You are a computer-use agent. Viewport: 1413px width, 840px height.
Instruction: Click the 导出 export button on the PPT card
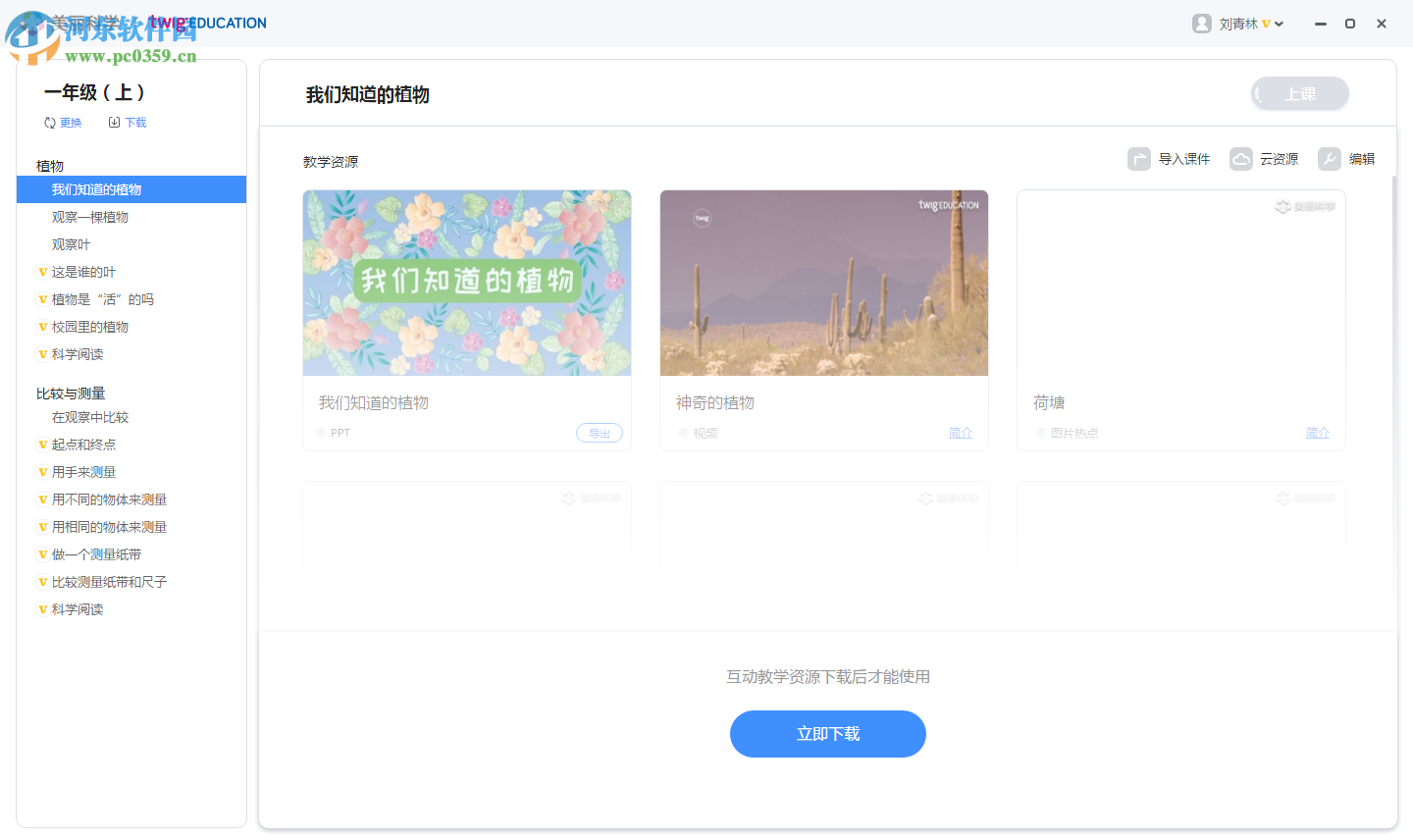coord(600,432)
